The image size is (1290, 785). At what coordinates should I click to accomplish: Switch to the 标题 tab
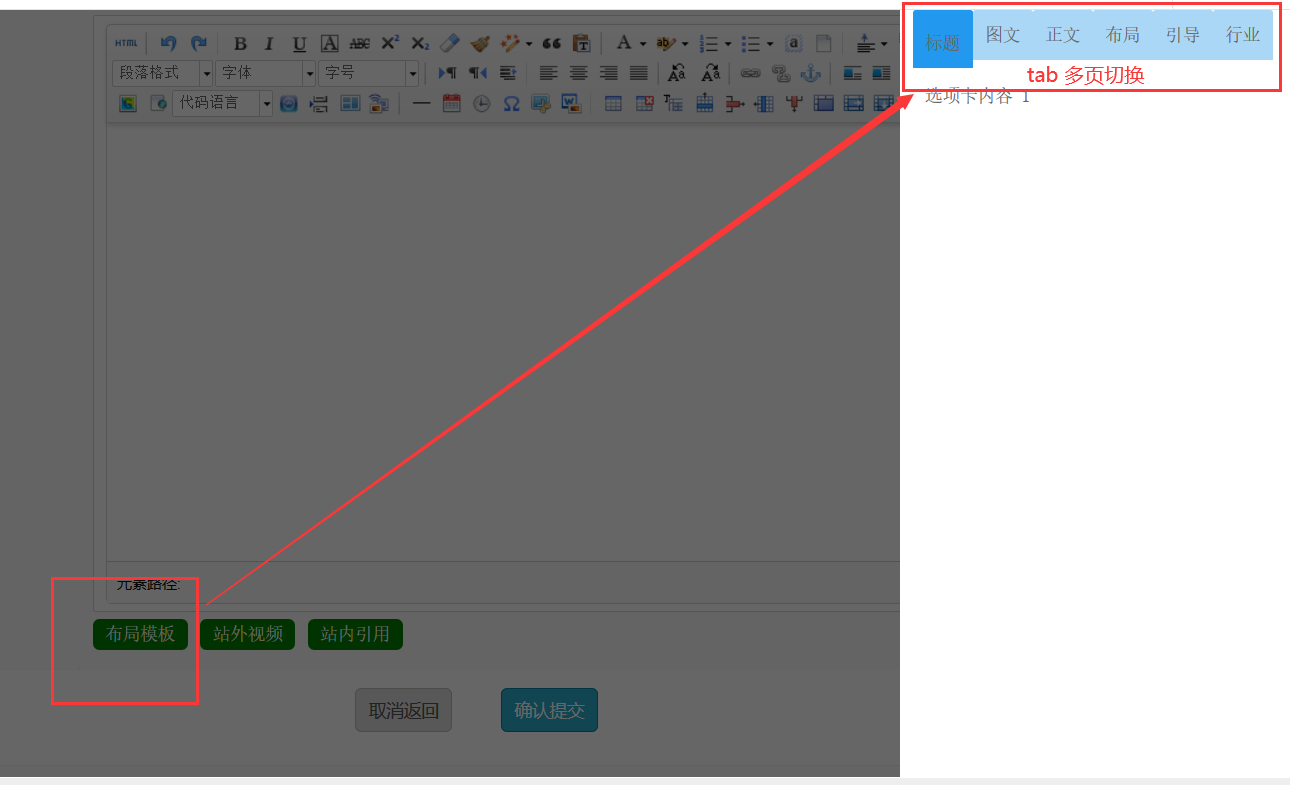pyautogui.click(x=943, y=40)
